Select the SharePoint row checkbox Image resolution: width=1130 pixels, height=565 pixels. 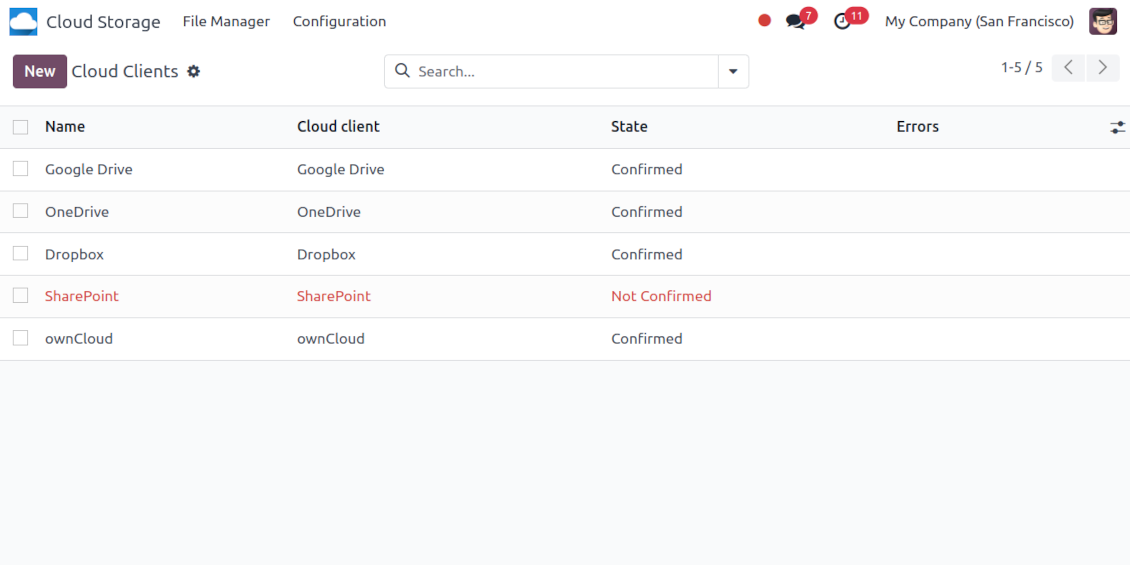click(x=21, y=295)
